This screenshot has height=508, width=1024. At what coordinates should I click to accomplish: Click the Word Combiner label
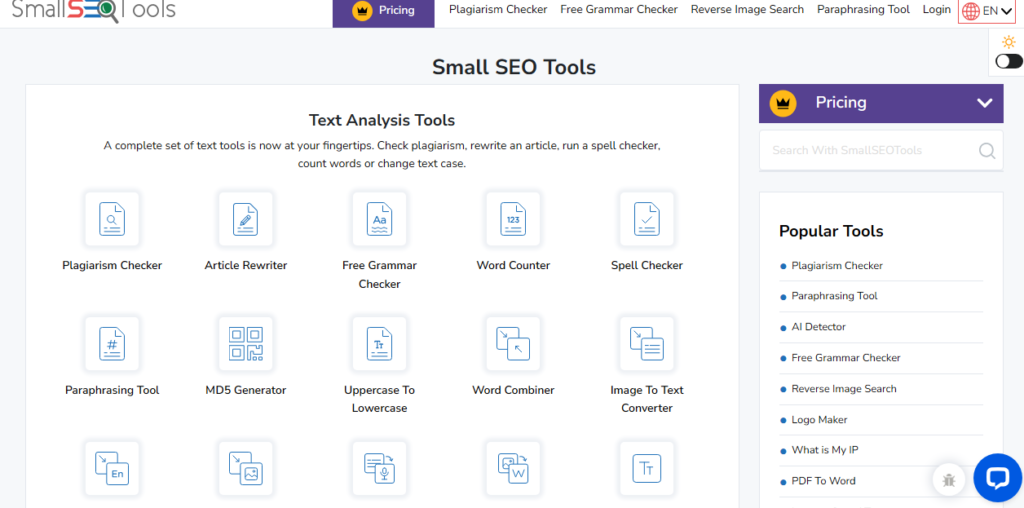(513, 390)
